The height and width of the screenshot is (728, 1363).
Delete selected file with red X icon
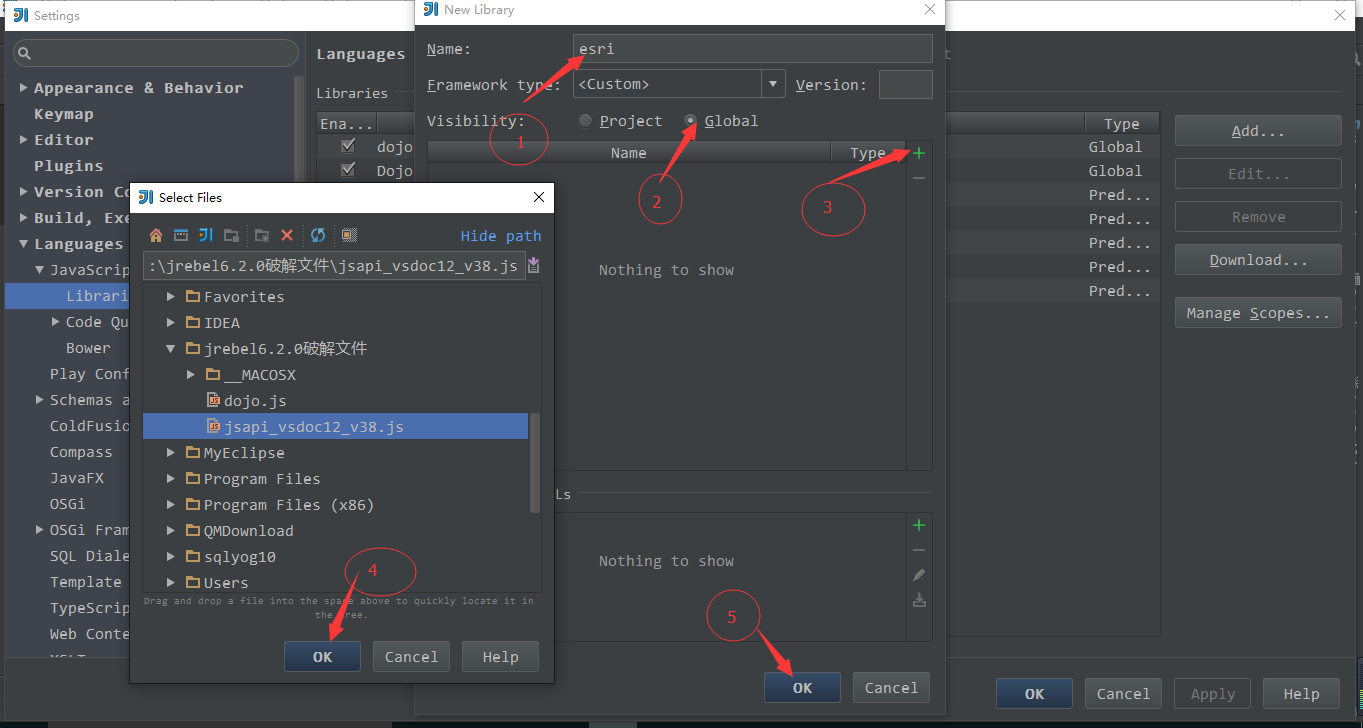287,235
